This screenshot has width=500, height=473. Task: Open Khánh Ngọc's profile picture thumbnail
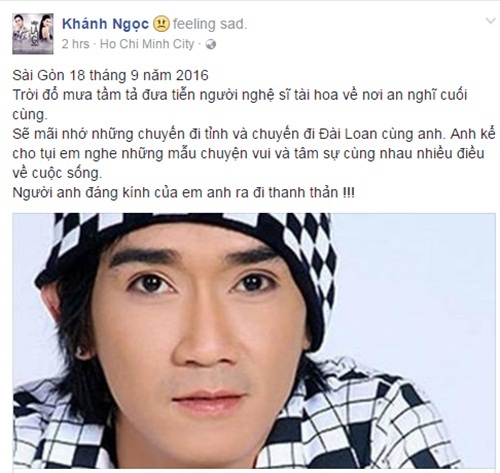[33, 34]
